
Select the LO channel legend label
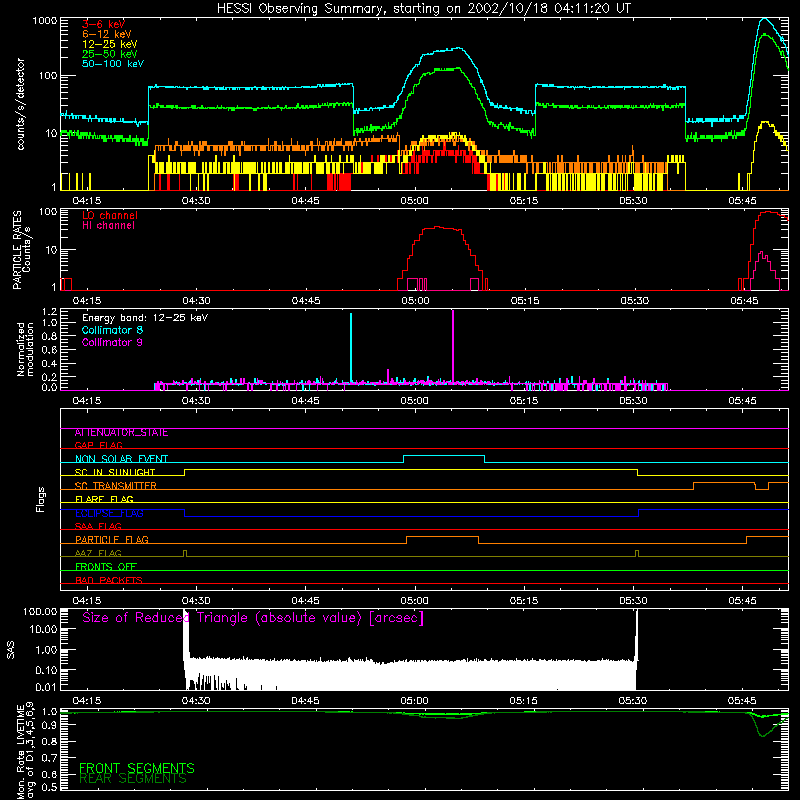pyautogui.click(x=110, y=215)
